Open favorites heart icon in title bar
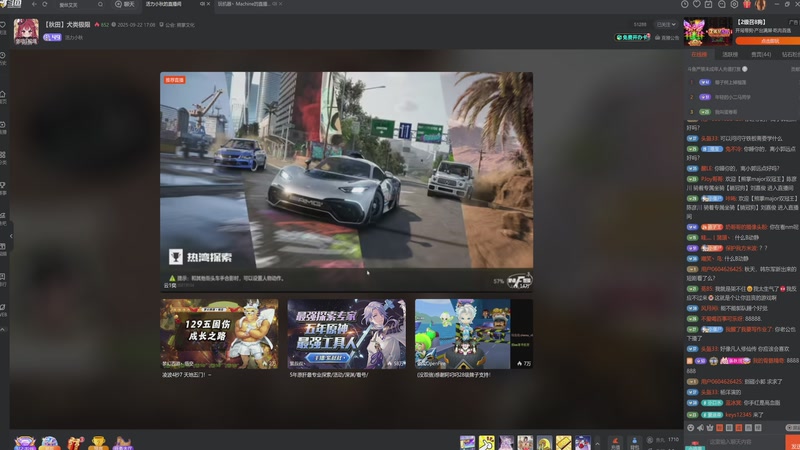Image resolution: width=800 pixels, height=450 pixels. coord(697,4)
